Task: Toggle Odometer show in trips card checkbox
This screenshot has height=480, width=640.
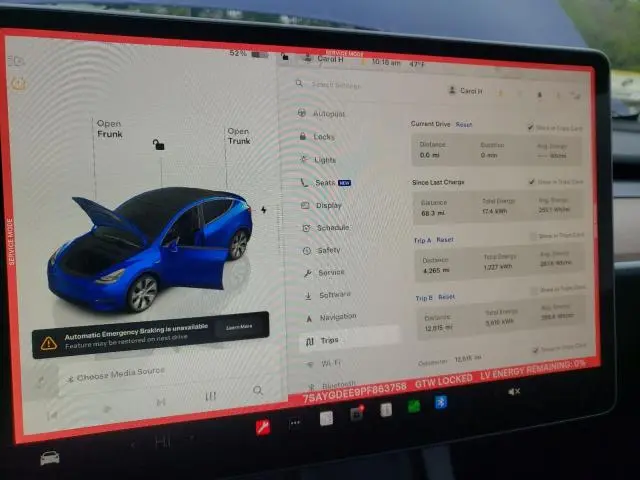Action: point(535,350)
